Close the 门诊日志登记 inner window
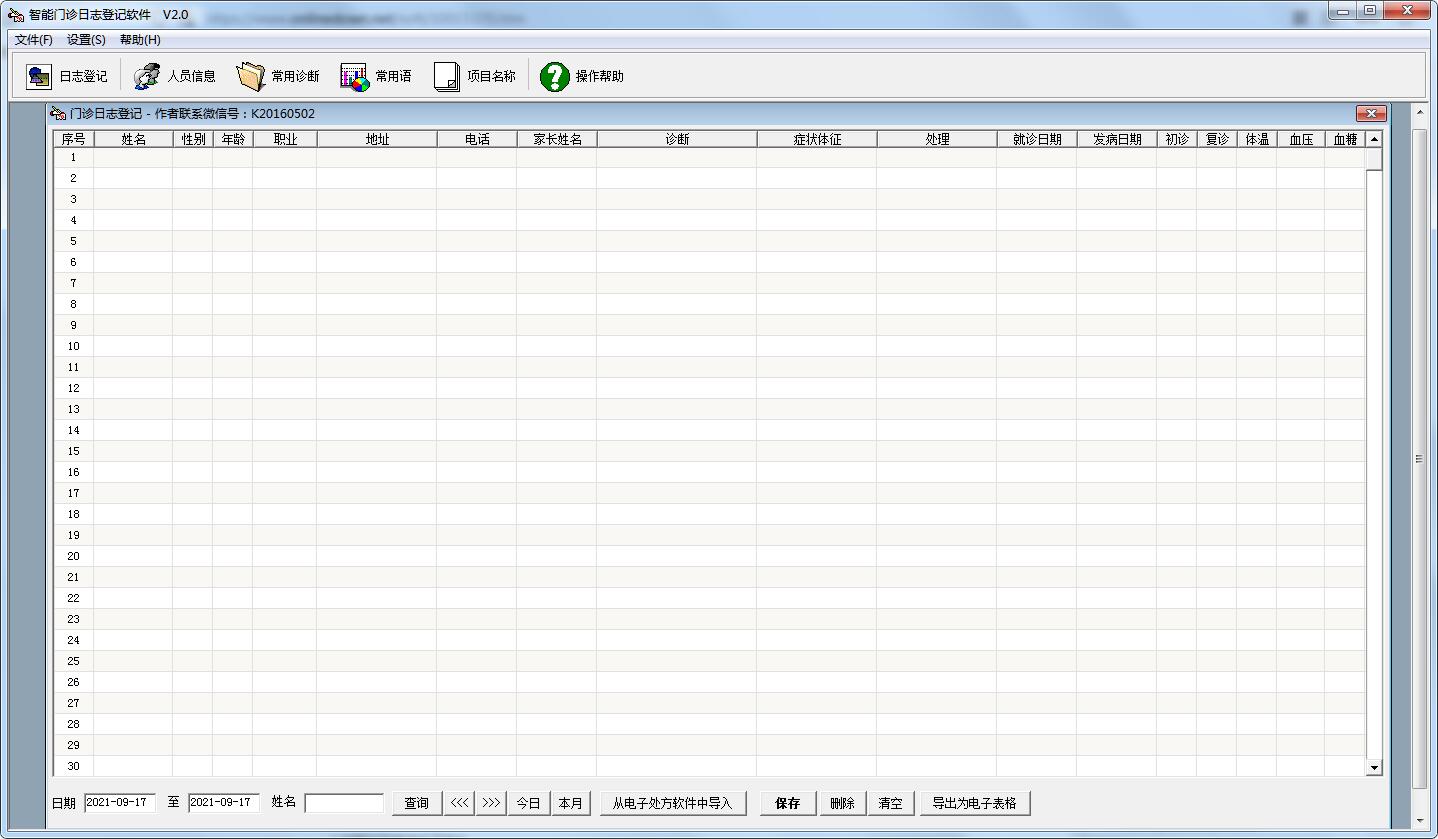1438x839 pixels. point(1371,113)
